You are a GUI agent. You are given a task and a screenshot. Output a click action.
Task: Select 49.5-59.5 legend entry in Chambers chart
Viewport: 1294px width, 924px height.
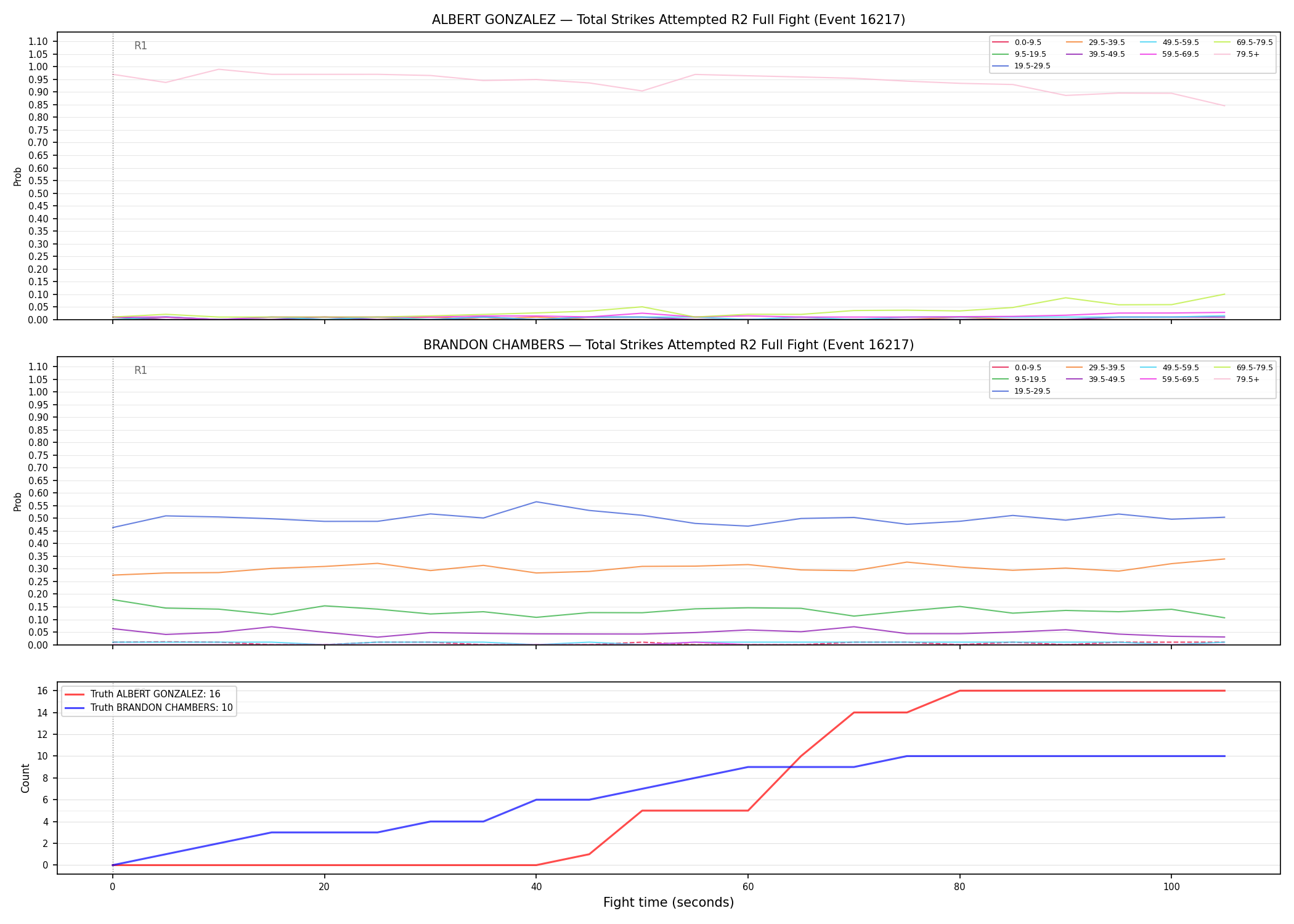(1170, 368)
